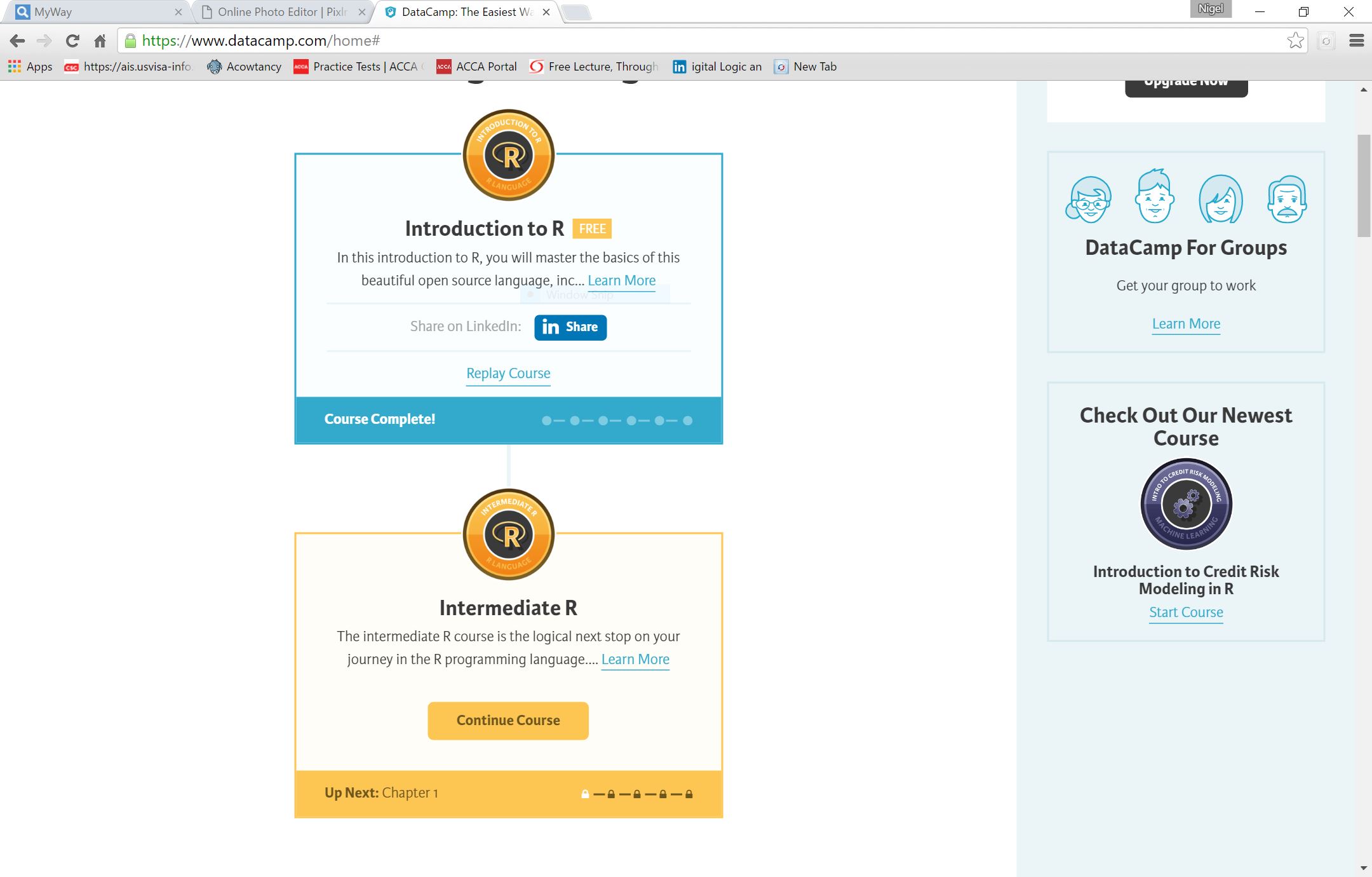Go to the browser home page icon

pyautogui.click(x=100, y=41)
